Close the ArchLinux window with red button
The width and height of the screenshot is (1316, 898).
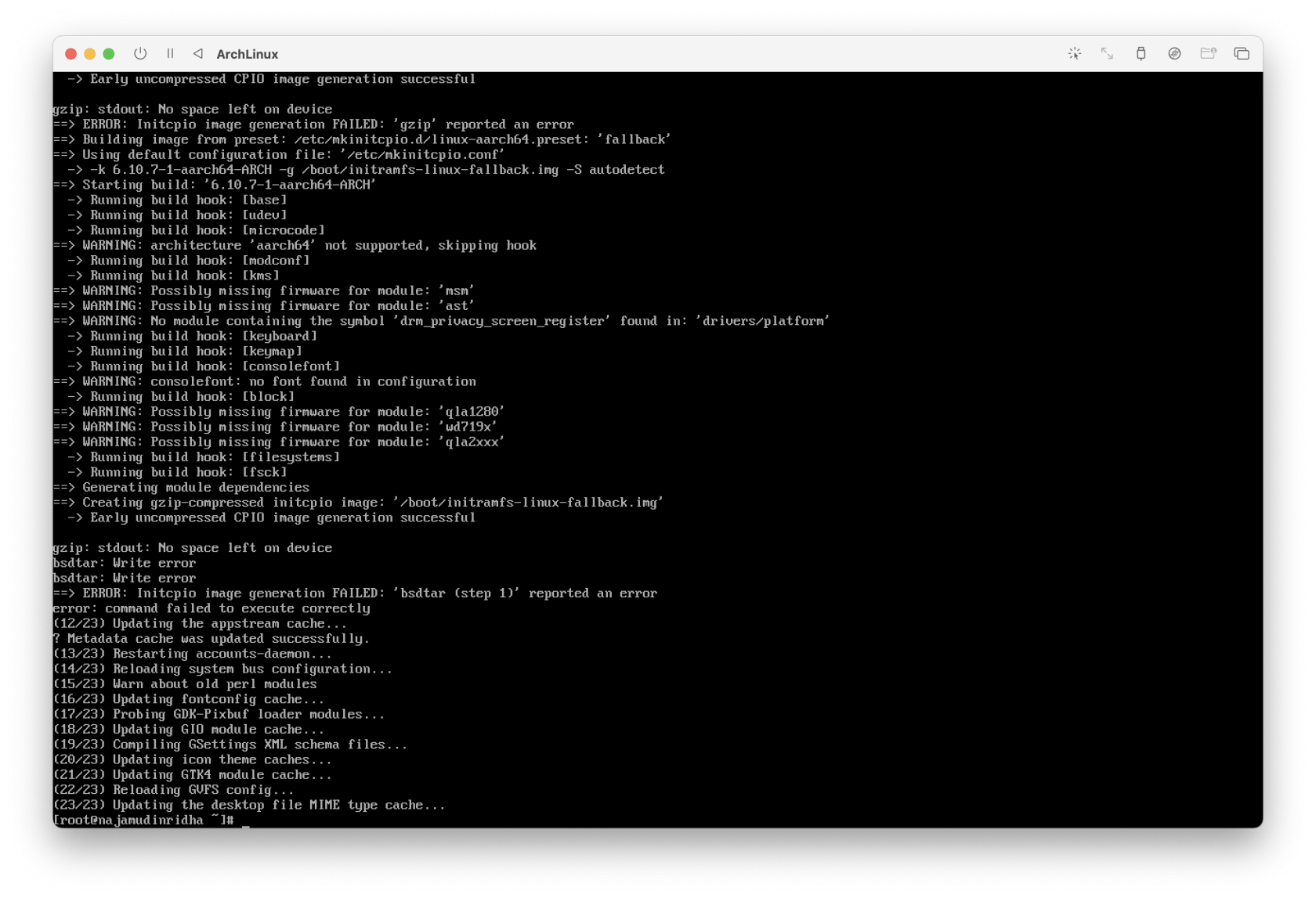pyautogui.click(x=70, y=54)
